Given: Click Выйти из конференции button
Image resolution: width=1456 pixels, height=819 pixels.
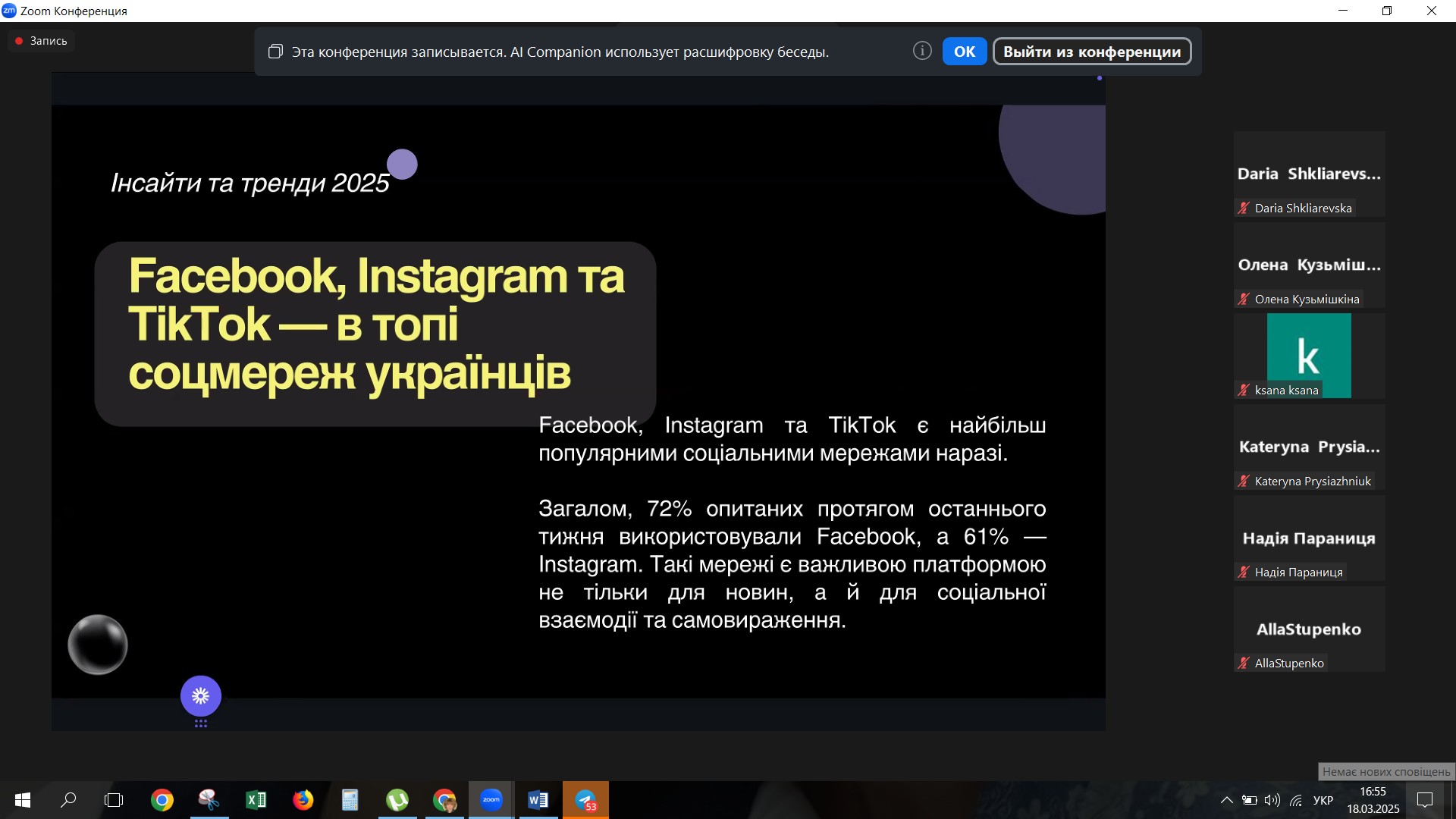Looking at the screenshot, I should click(x=1092, y=52).
